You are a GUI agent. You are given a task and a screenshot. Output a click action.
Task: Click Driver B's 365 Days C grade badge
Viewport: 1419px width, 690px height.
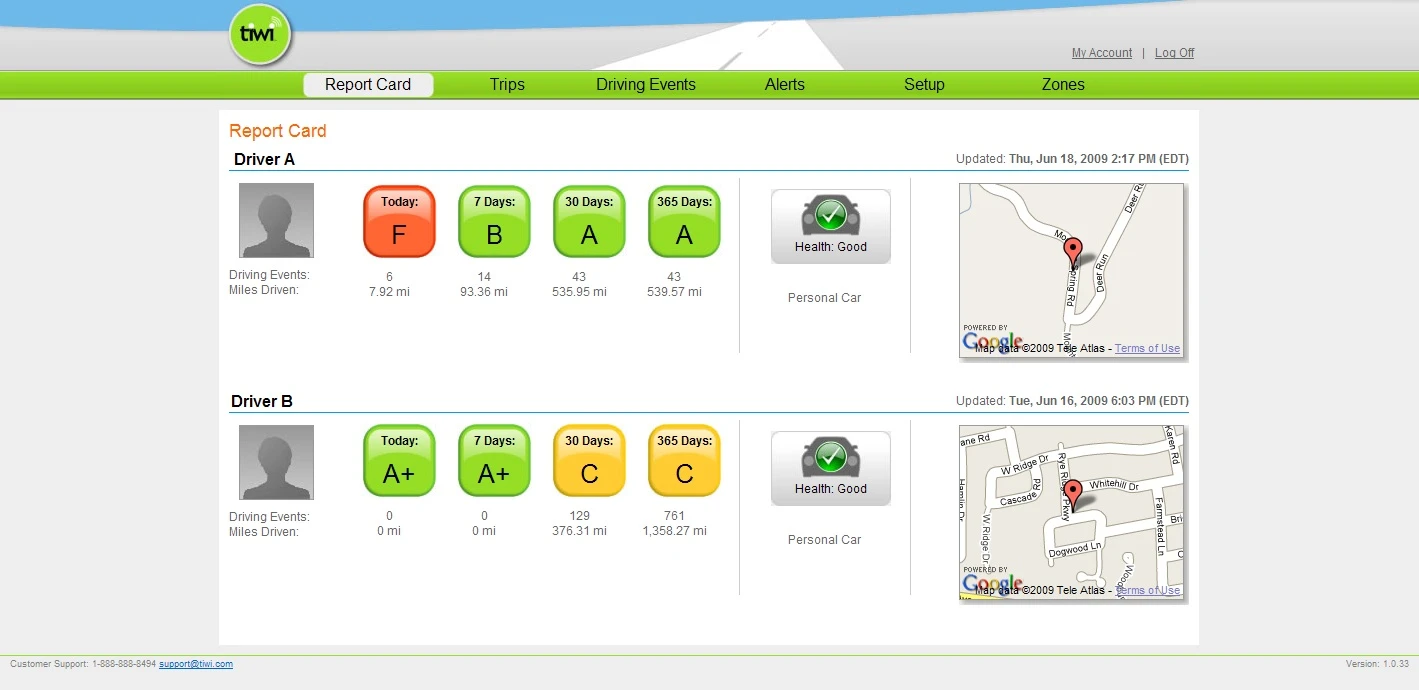click(684, 461)
